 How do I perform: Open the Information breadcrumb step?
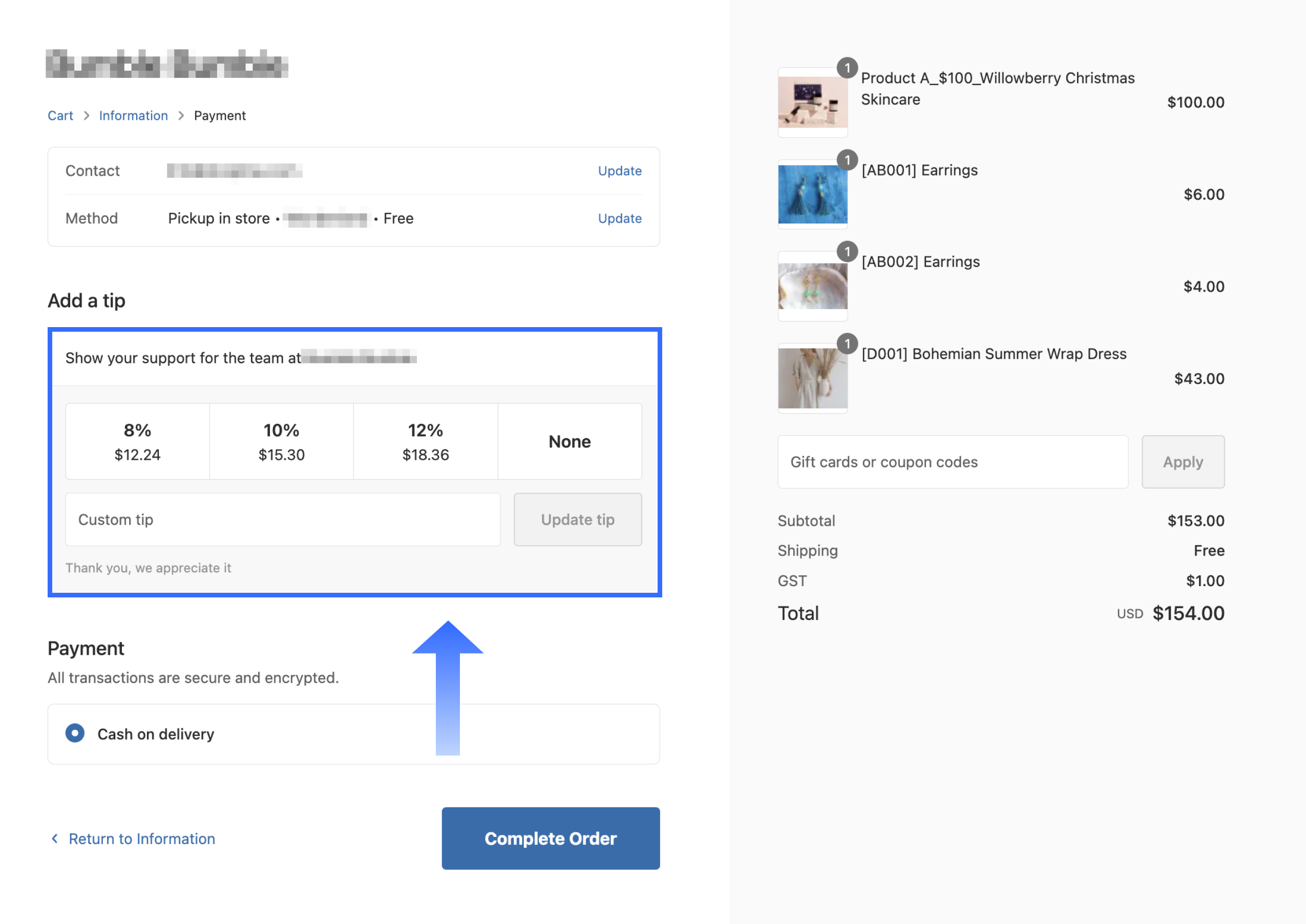pos(133,116)
